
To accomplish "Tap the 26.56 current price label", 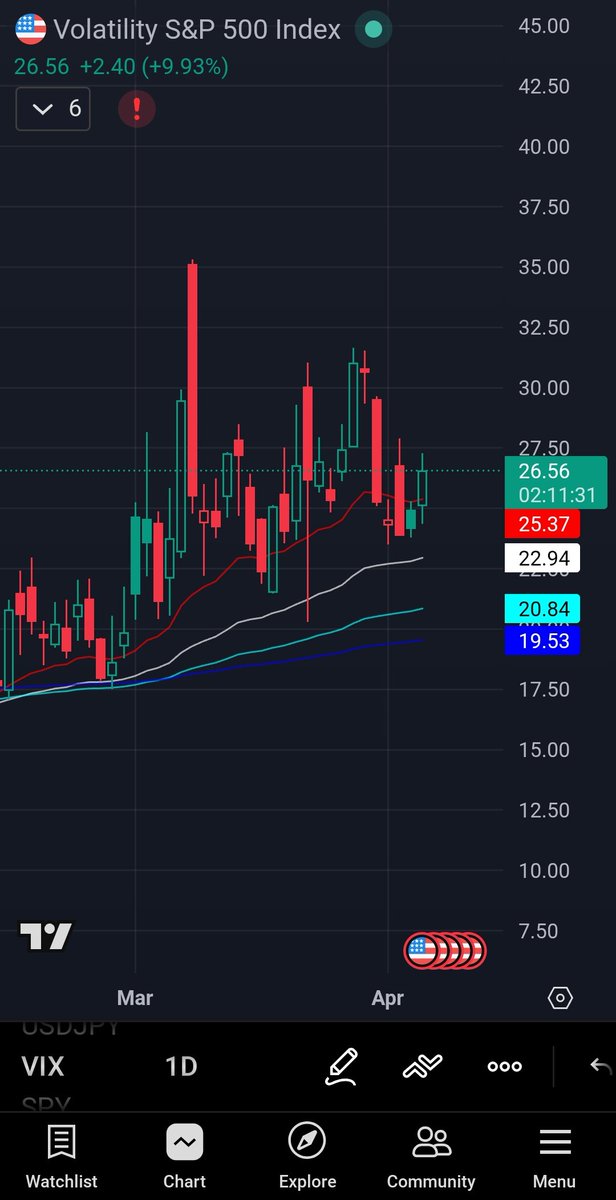I will click(x=545, y=471).
